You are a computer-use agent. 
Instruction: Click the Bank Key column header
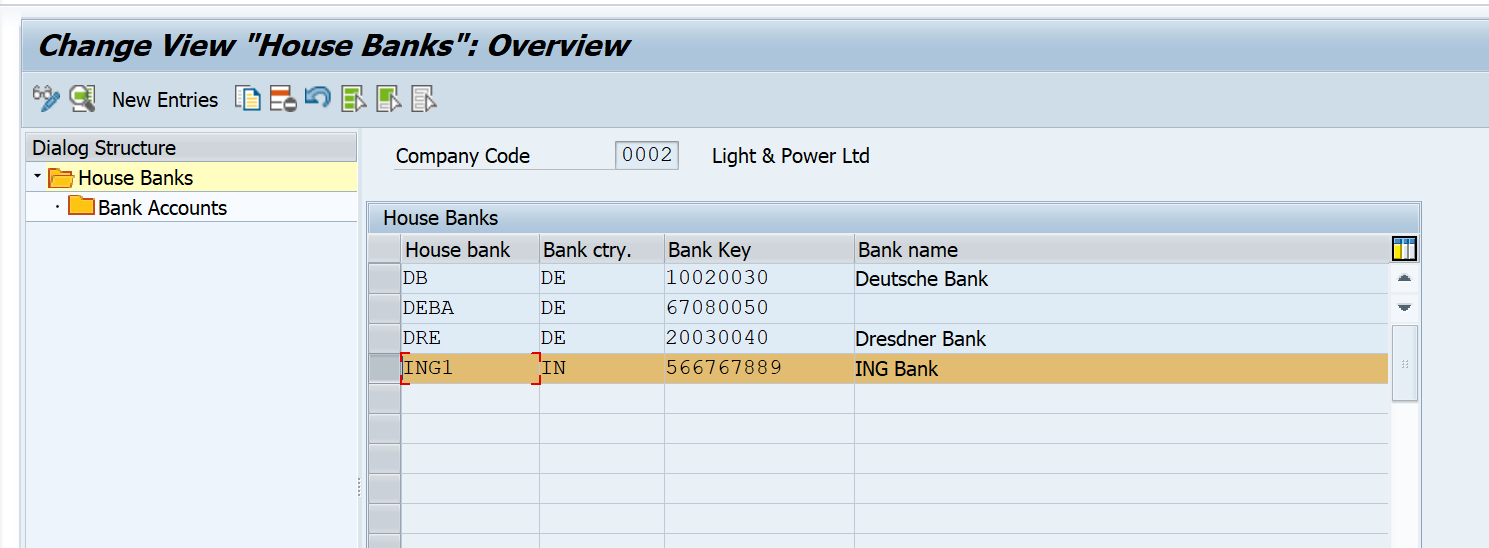click(759, 250)
